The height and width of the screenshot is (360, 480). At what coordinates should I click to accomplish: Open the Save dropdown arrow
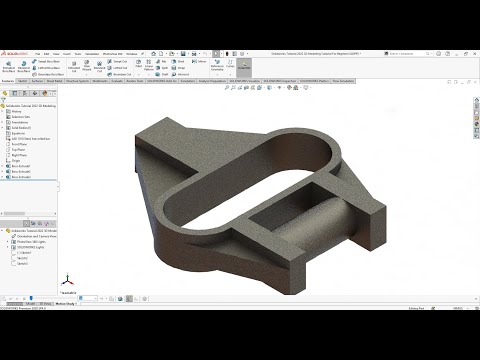(188, 54)
